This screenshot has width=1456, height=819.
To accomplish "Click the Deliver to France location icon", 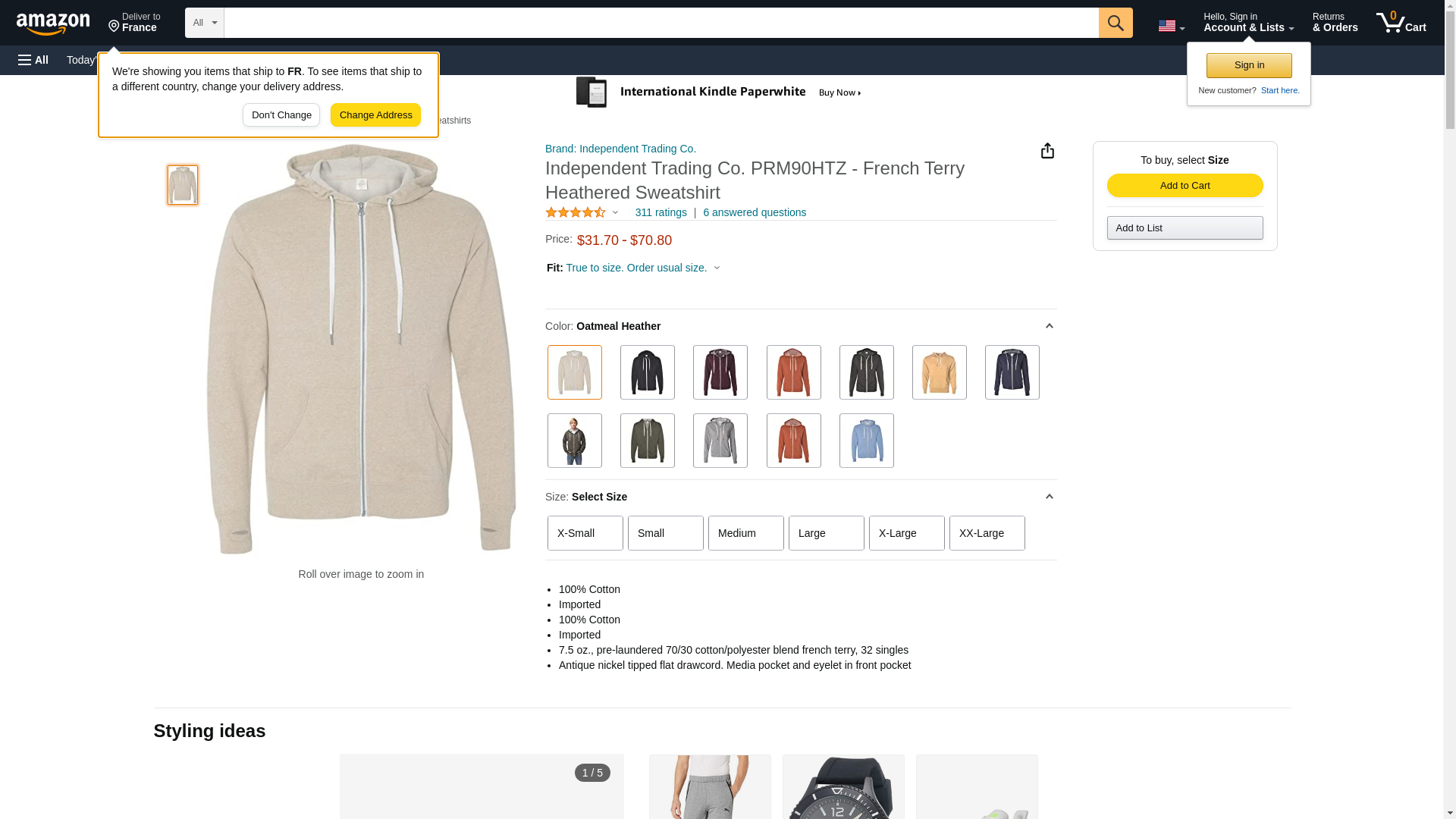I will point(115,27).
